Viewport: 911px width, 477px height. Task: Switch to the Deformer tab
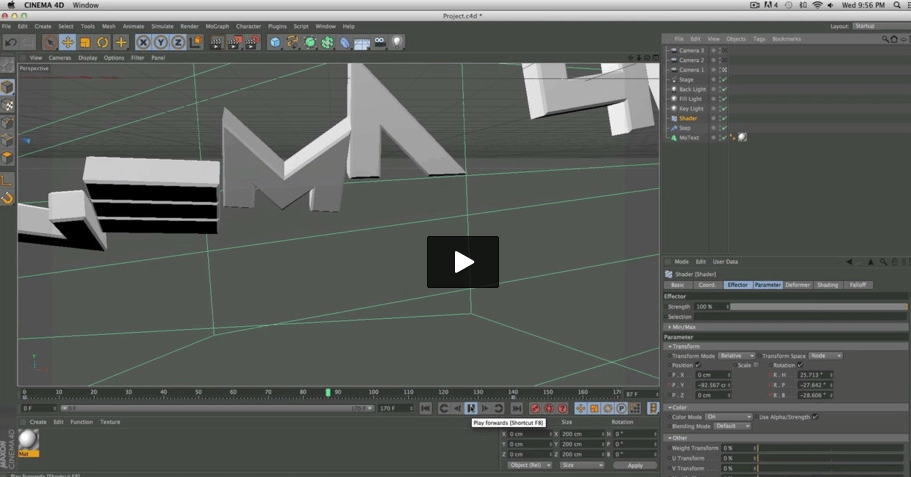point(798,285)
